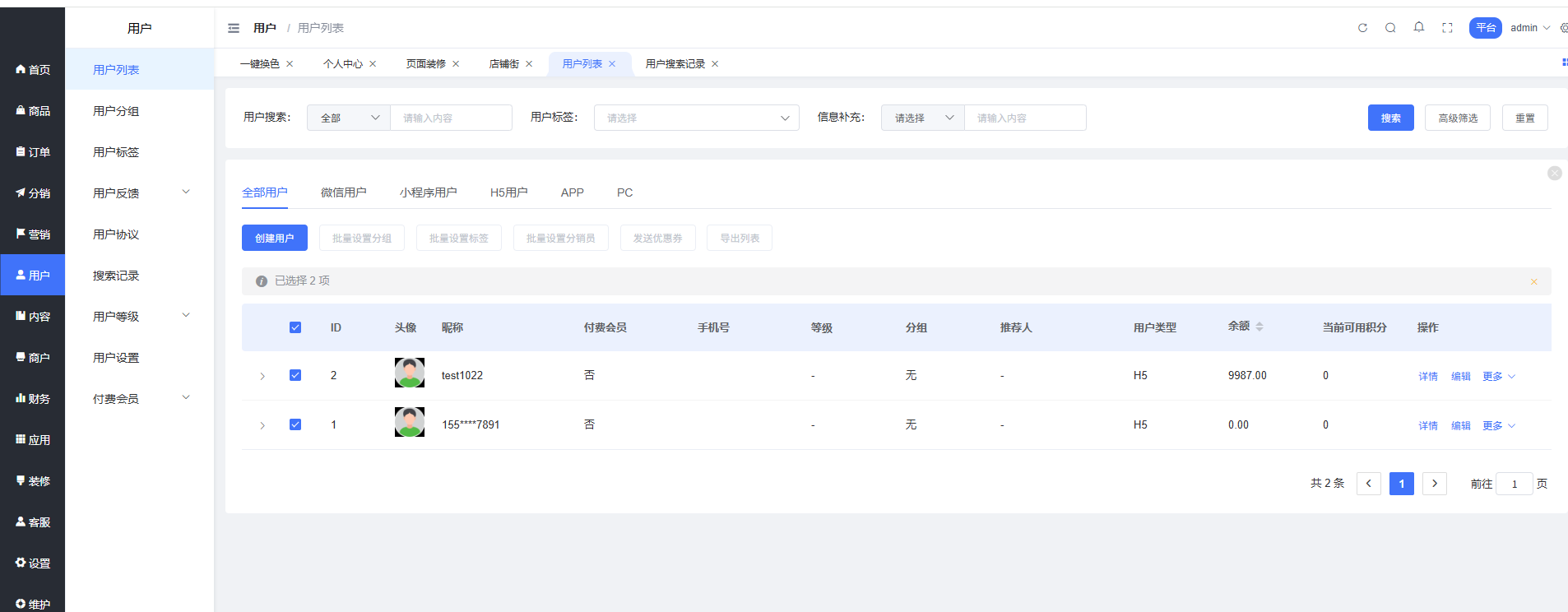This screenshot has width=1568, height=612.
Task: Open the 用户标签 dropdown selector
Action: coord(696,118)
